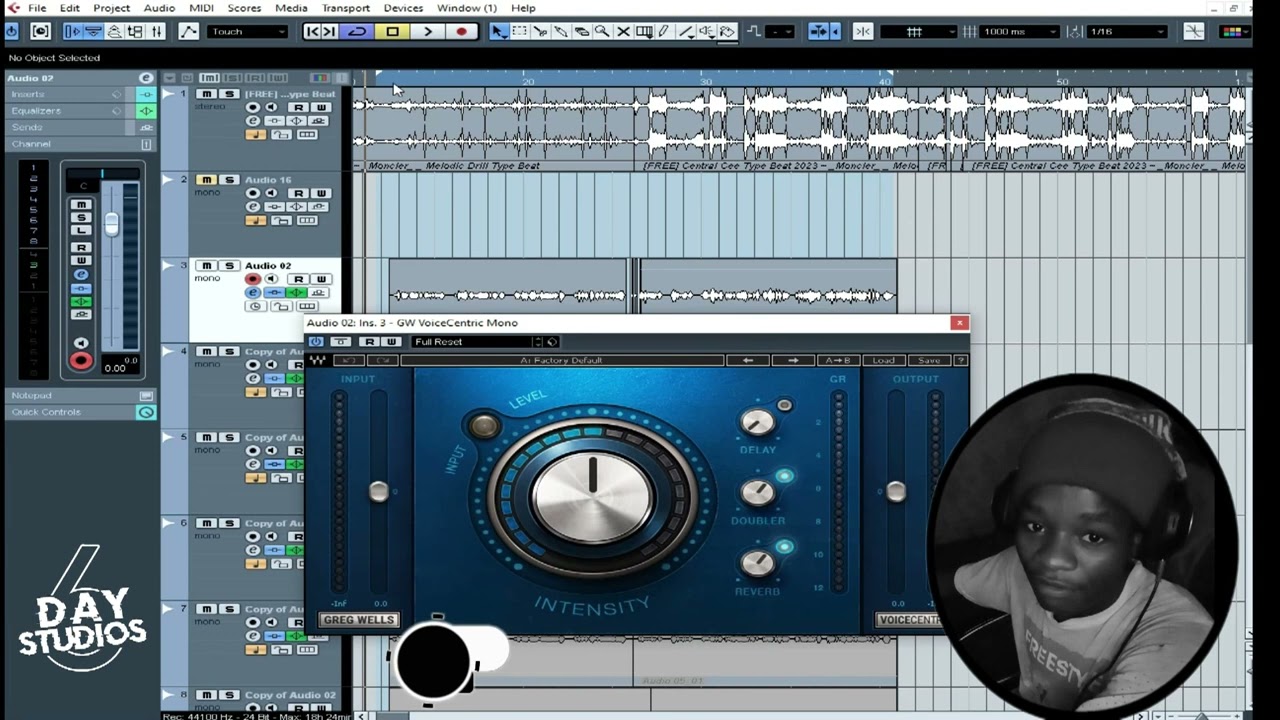Click the Reverb knob in VoiceCentric
This screenshot has height=720, width=1280.
[758, 564]
